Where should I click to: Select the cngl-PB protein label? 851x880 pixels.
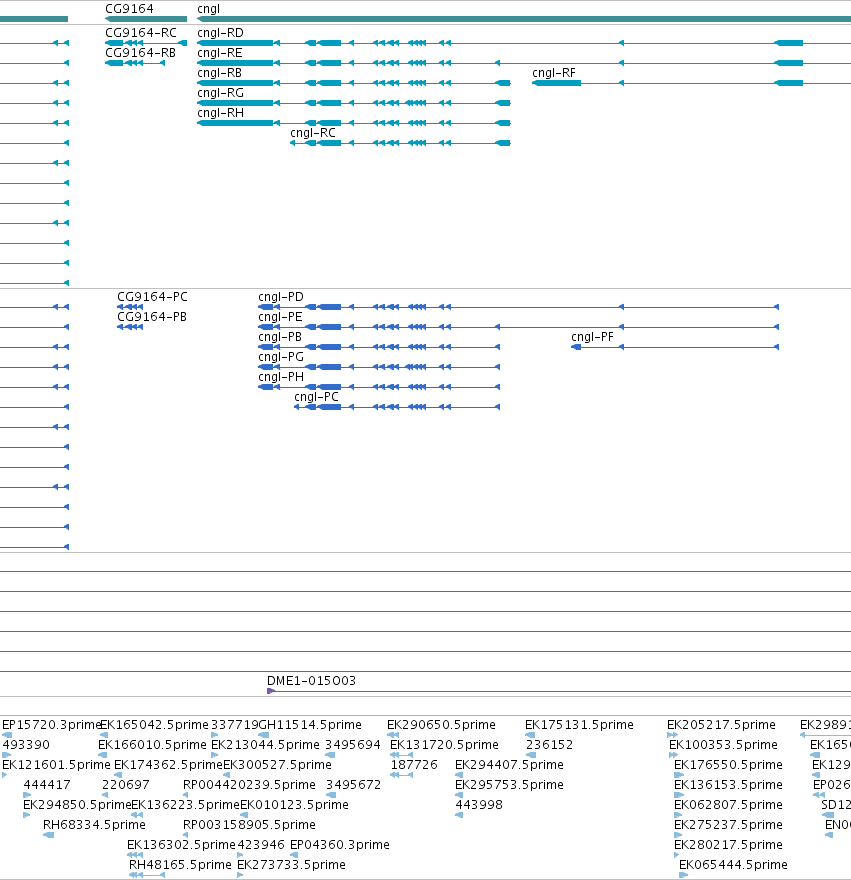[280, 337]
